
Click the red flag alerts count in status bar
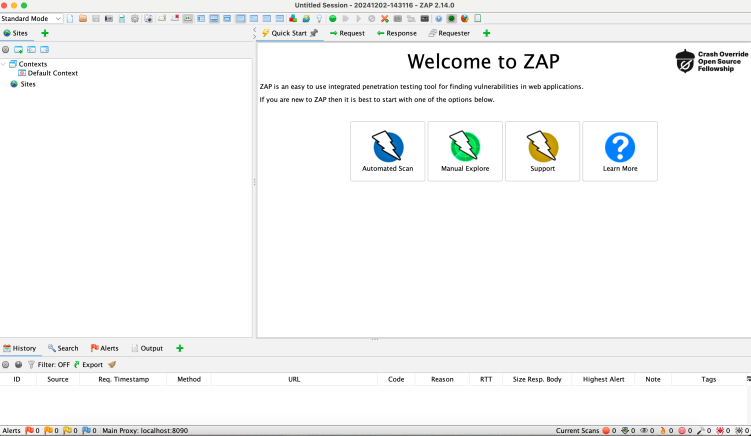tap(32, 431)
